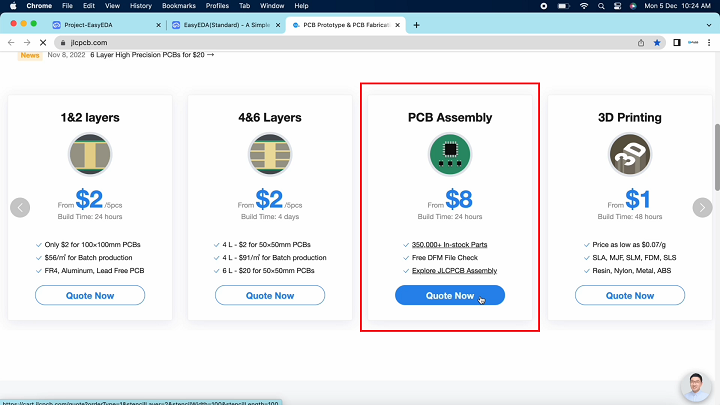Close the Project-EasyEDA tab
The width and height of the screenshot is (720, 405).
(x=158, y=25)
